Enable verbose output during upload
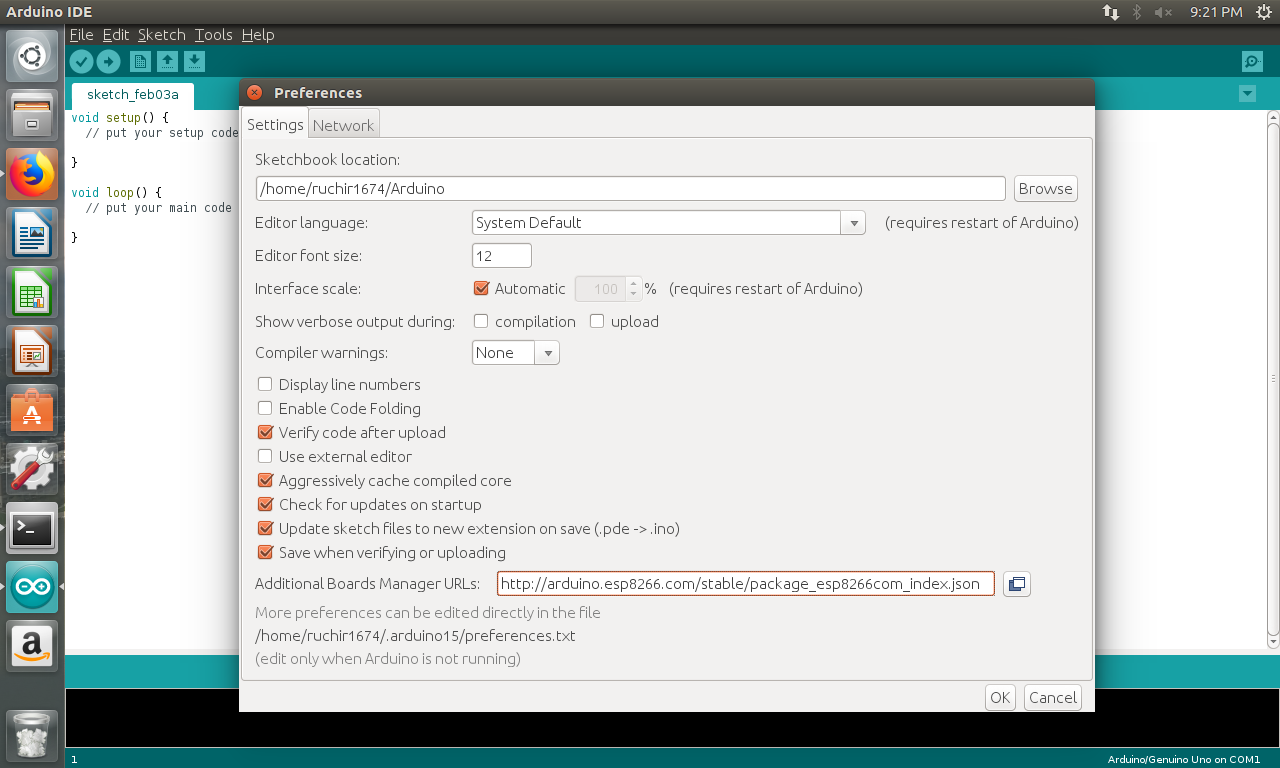The image size is (1280, 768). coord(597,322)
